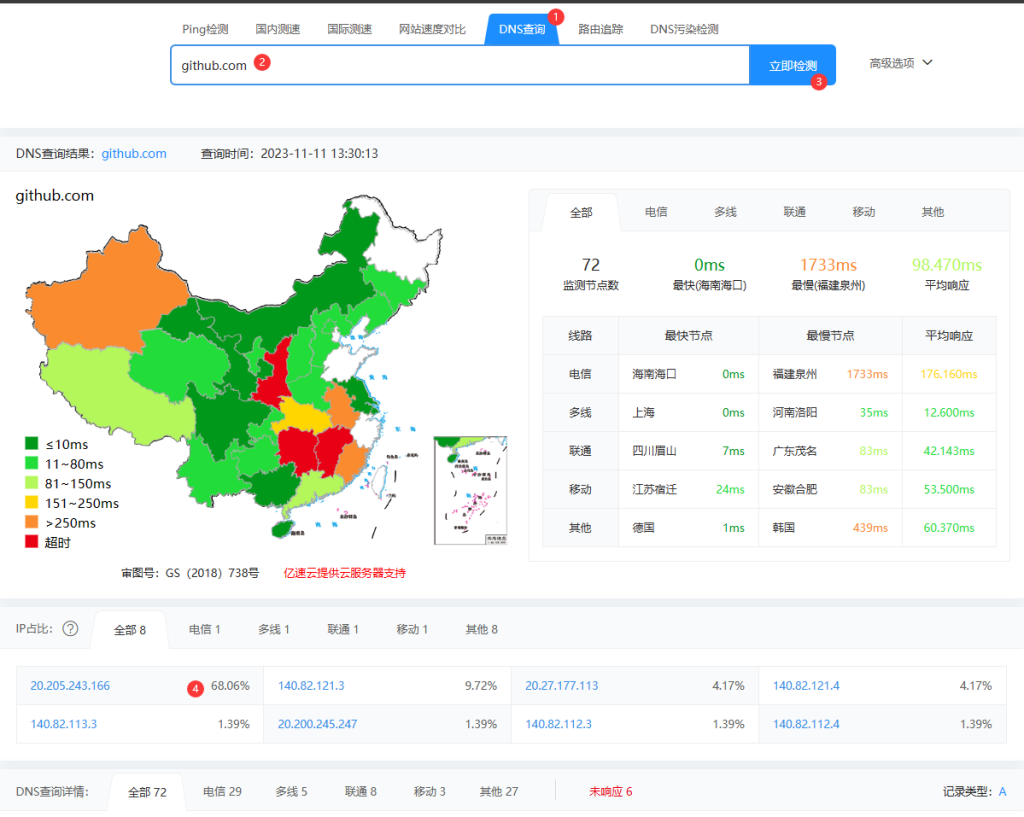
Task: Select the 其他 27 DNS details tab
Action: (499, 792)
